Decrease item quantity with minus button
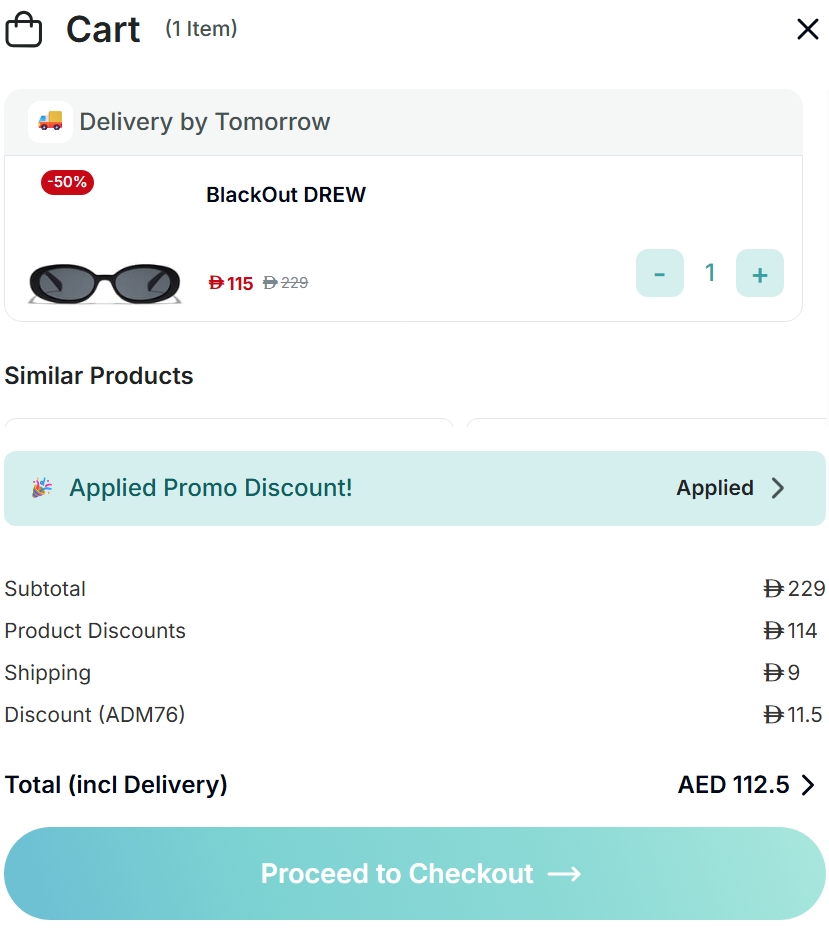The width and height of the screenshot is (829, 947). pos(660,273)
